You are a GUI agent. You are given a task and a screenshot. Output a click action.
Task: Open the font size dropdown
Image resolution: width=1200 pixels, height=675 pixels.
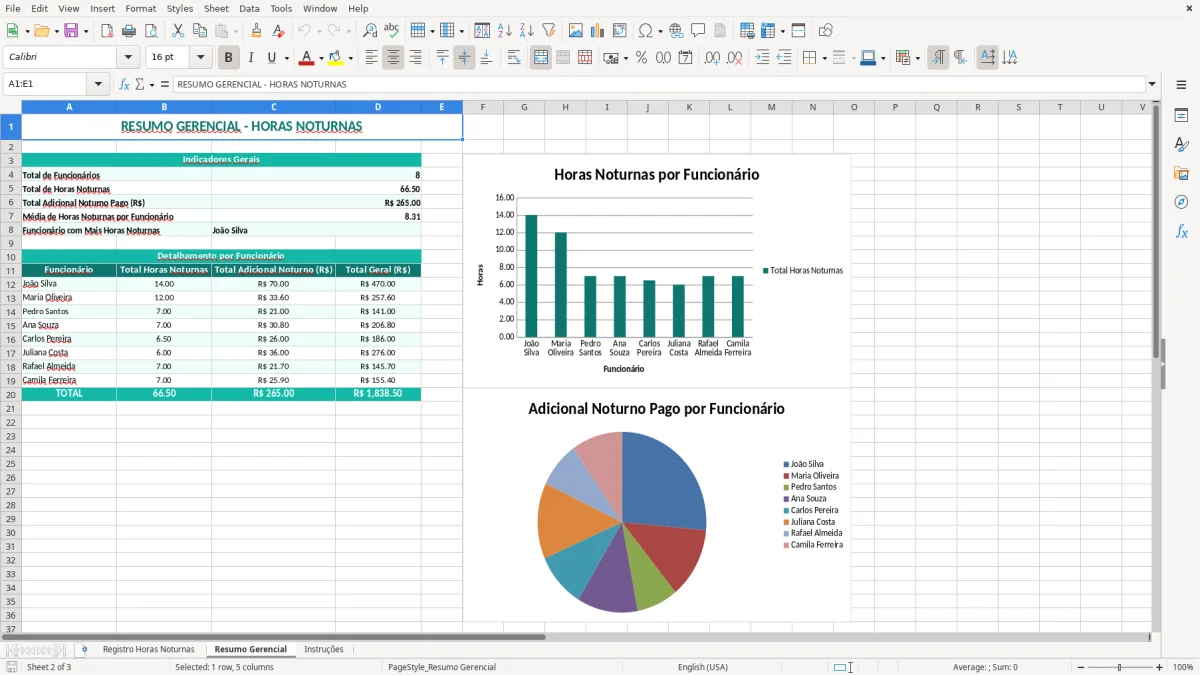(201, 58)
